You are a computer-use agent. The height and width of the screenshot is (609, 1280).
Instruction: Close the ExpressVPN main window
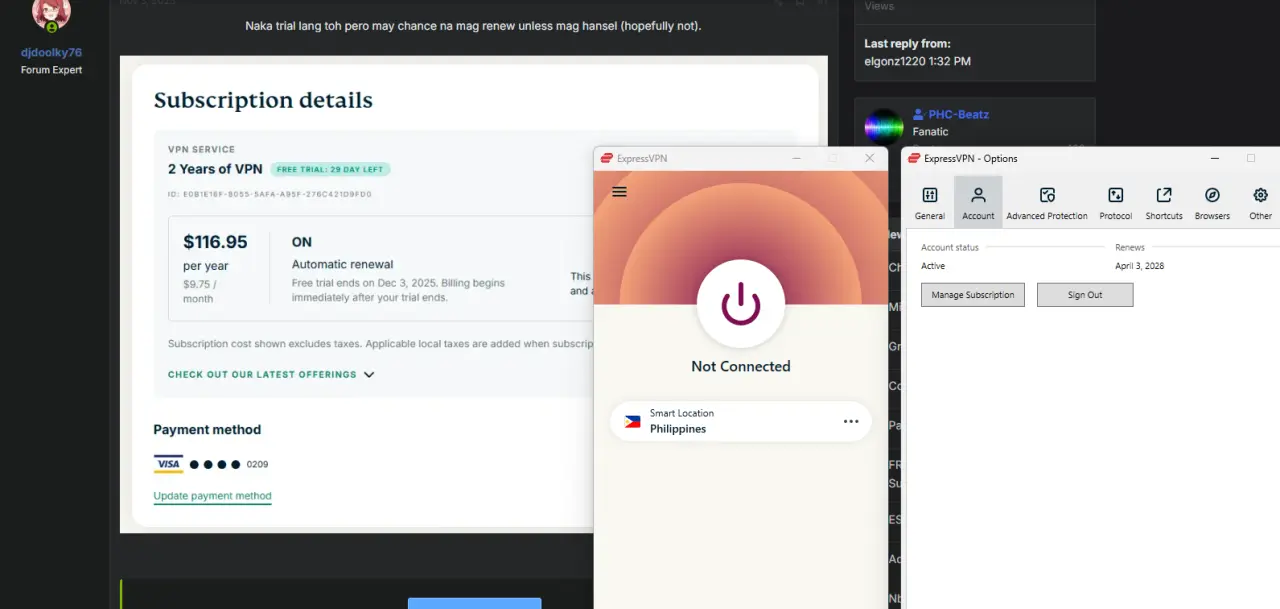pos(869,158)
